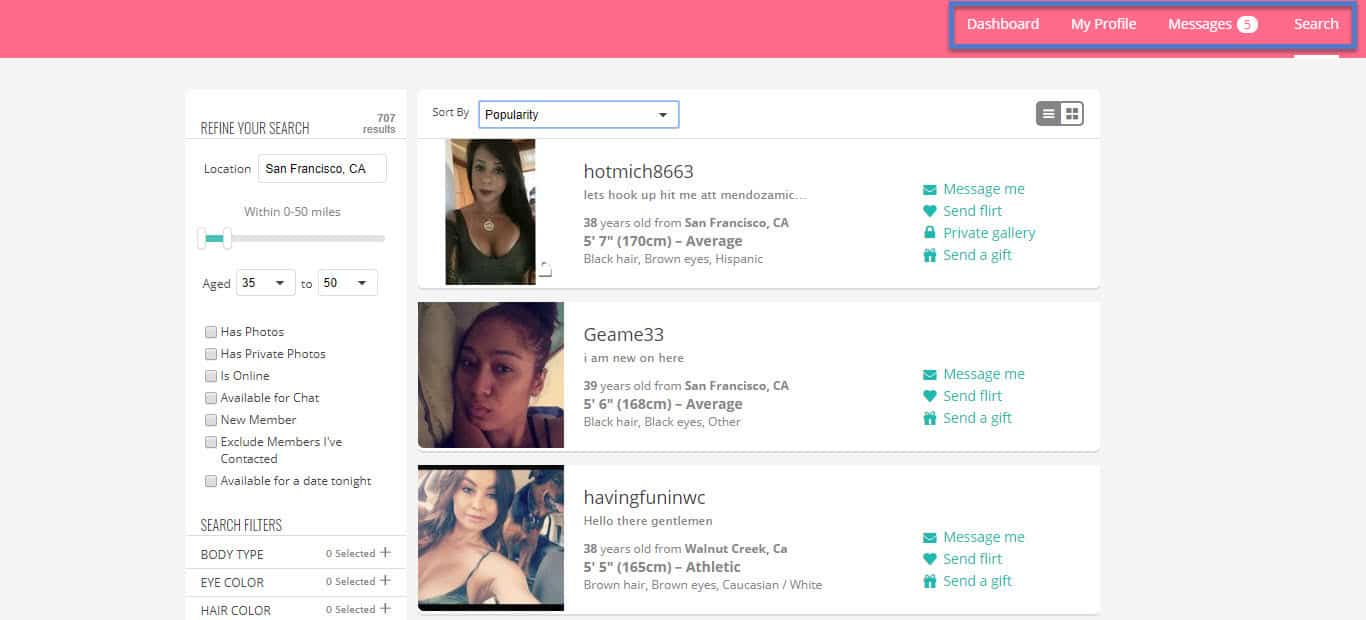Click envelope icon beside hotmich8663 Message me
The width and height of the screenshot is (1366, 620).
click(x=930, y=189)
